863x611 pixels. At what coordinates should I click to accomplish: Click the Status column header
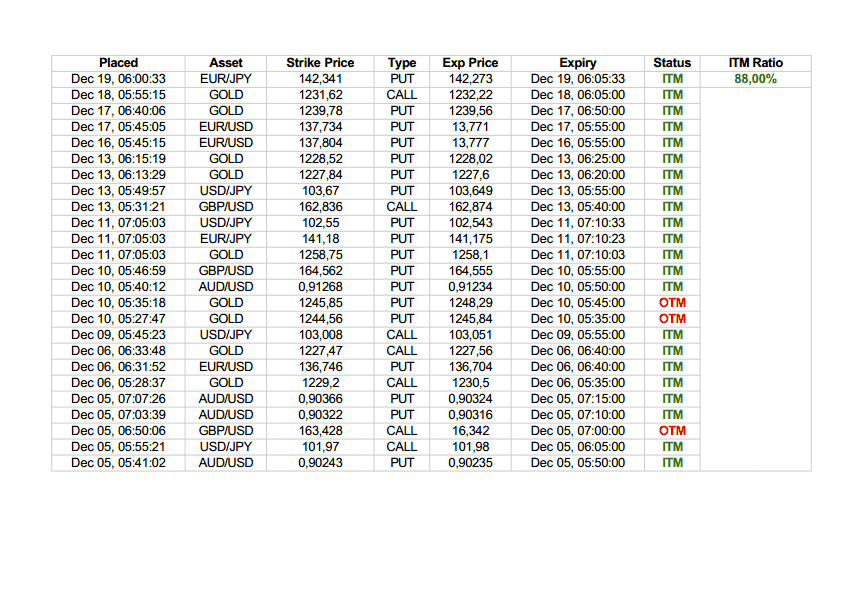pyautogui.click(x=671, y=62)
